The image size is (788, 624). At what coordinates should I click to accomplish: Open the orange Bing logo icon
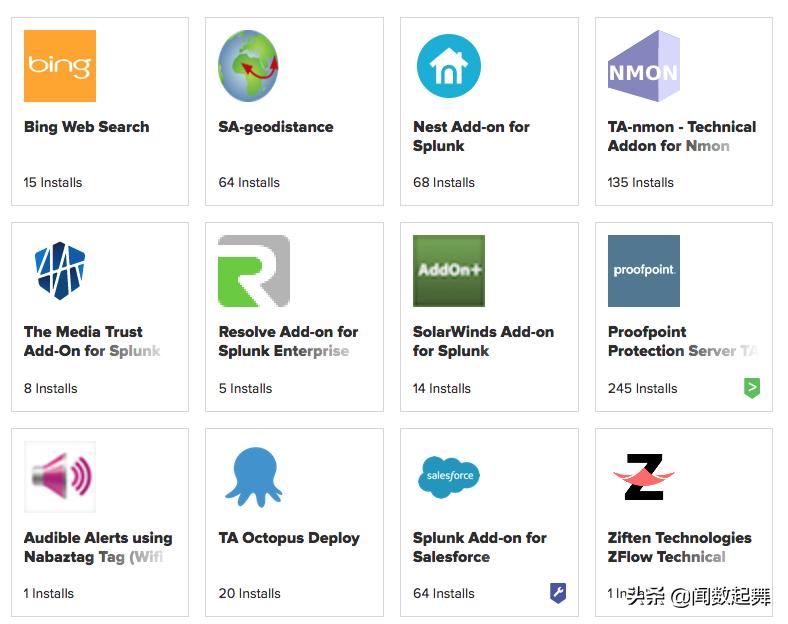click(x=60, y=66)
